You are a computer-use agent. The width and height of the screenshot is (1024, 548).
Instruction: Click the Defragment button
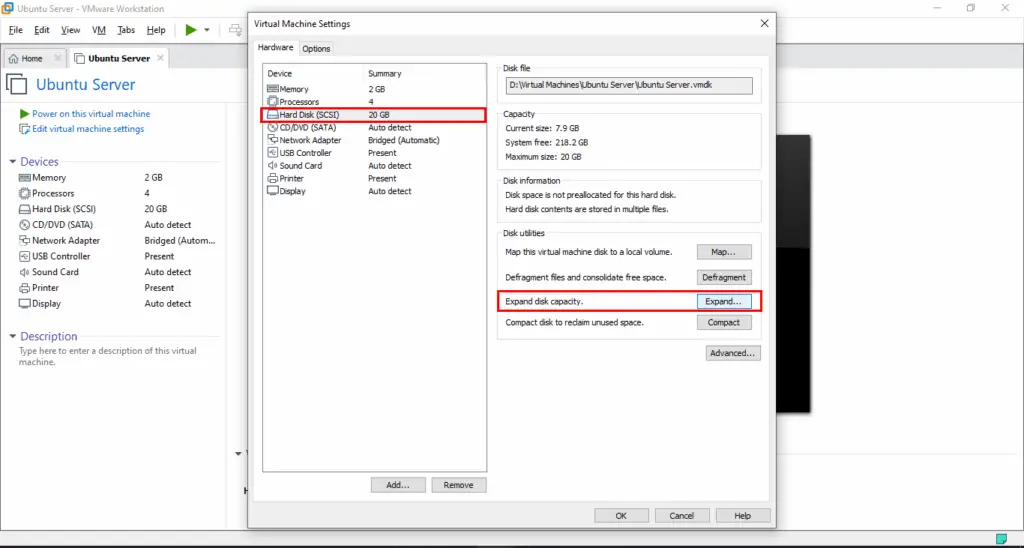724,277
